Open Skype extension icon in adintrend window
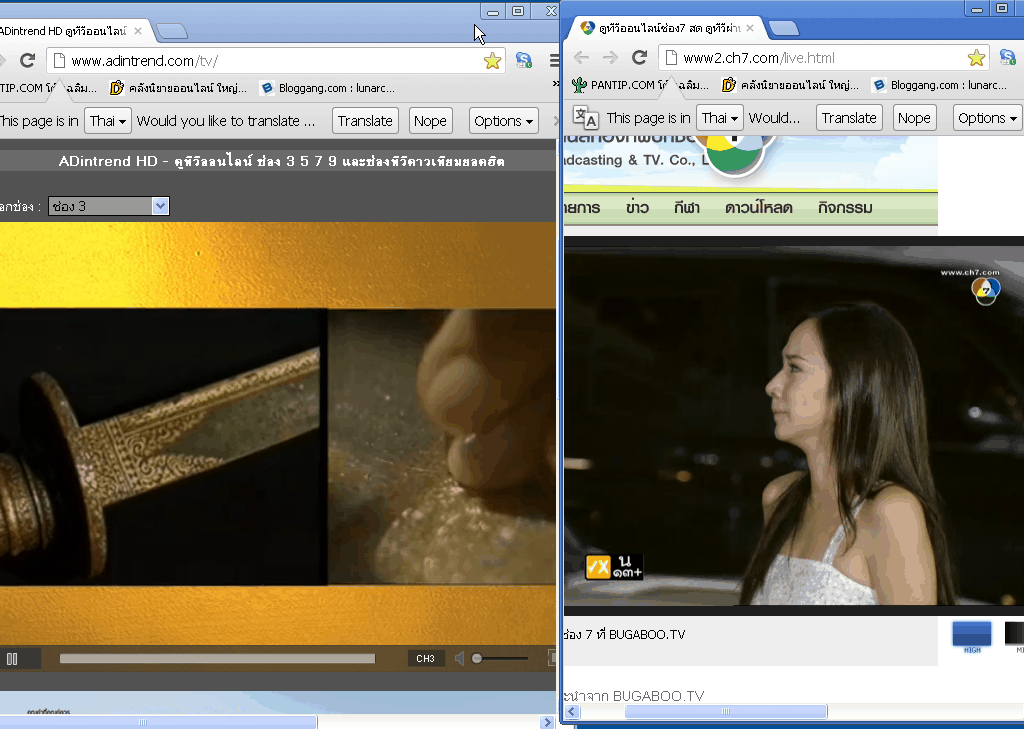 pyautogui.click(x=524, y=61)
